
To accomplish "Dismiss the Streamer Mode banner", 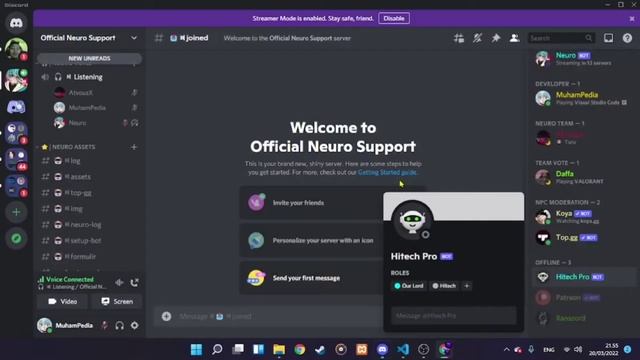I will point(632,19).
